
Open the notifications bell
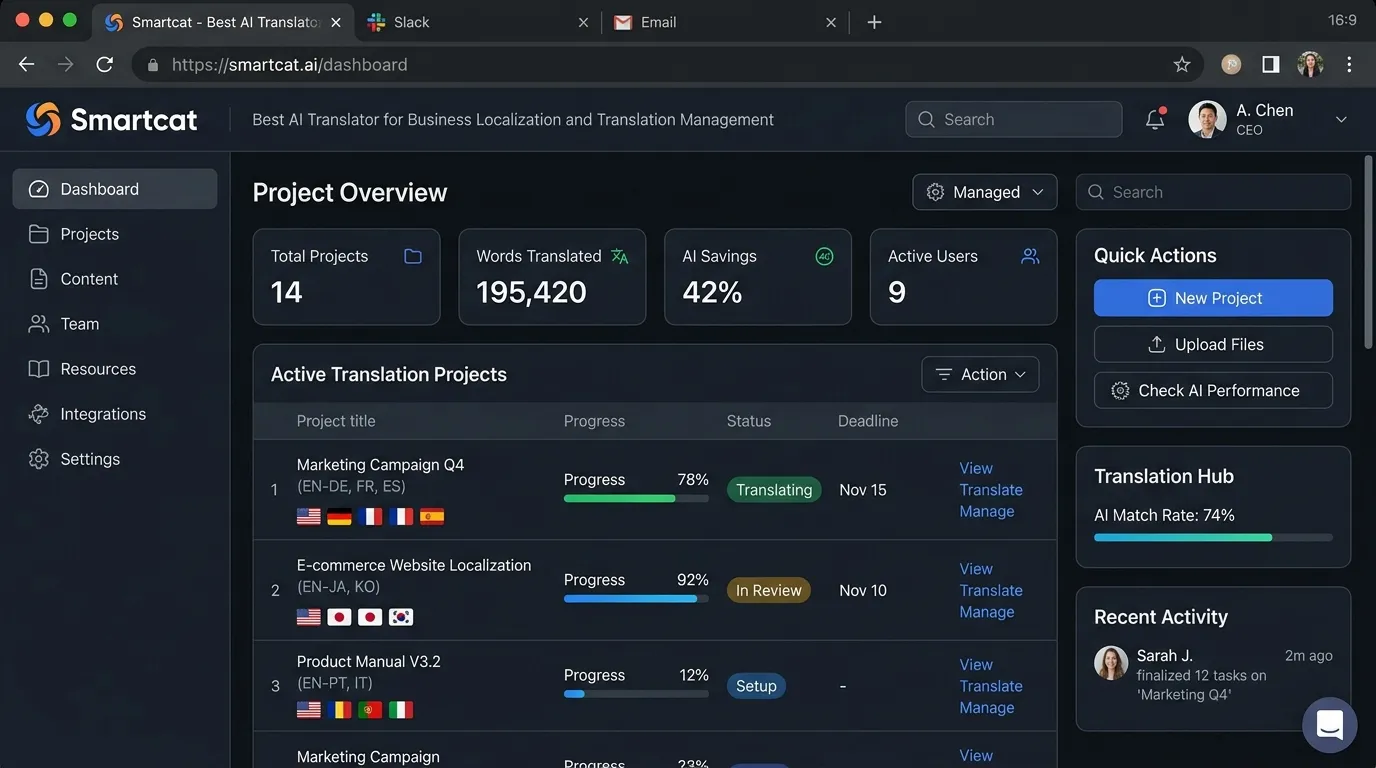[x=1155, y=119]
